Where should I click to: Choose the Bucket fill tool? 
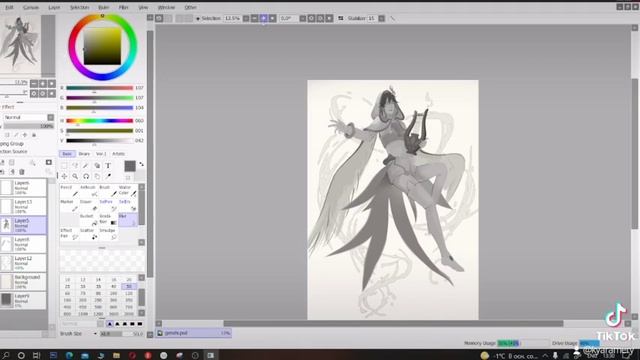pos(89,219)
